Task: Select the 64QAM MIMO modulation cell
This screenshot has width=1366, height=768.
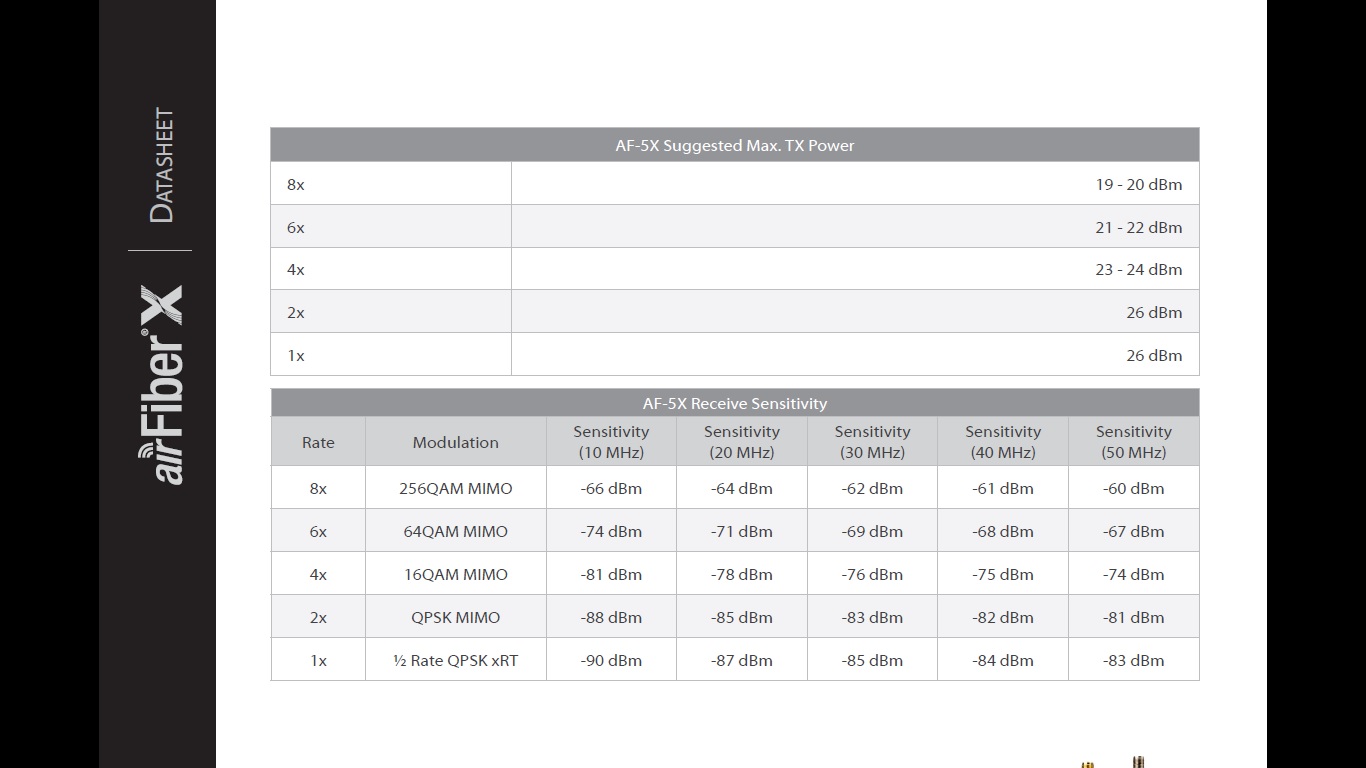Action: click(455, 532)
